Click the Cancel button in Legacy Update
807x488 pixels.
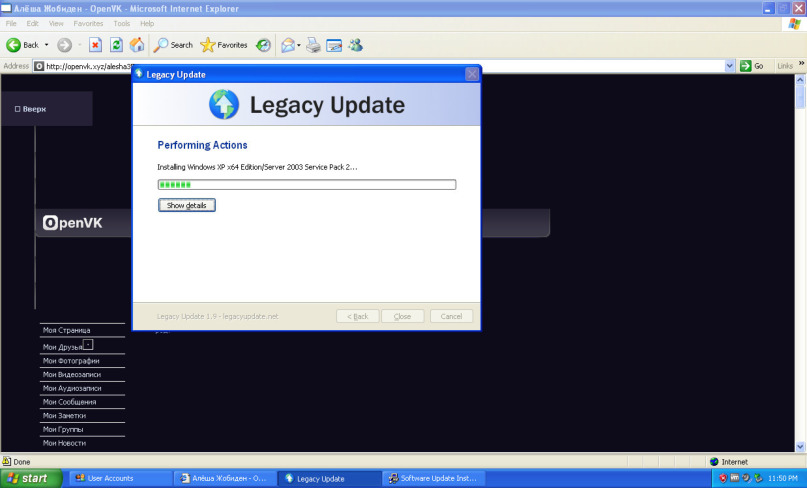[451, 316]
